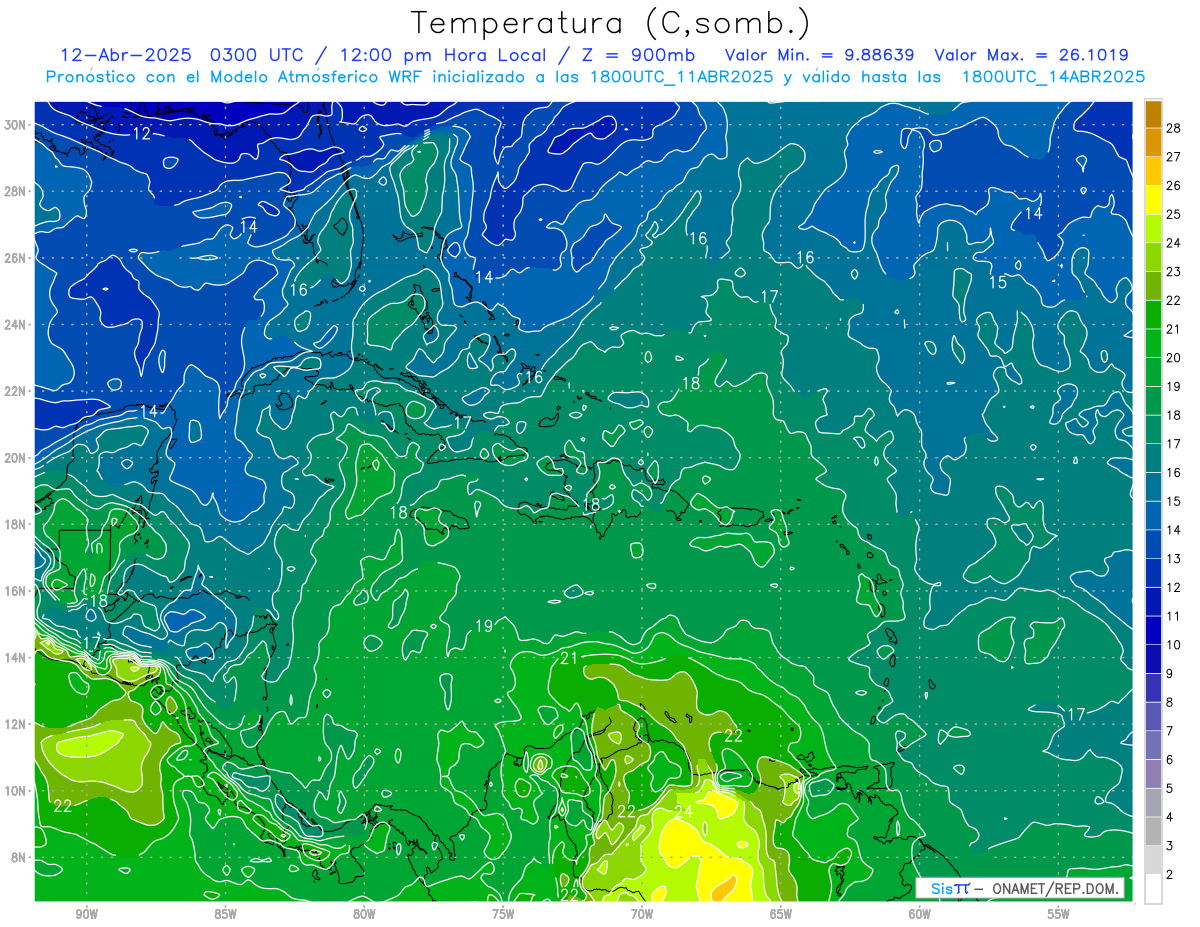Select valid-until time "1800UTC_14ABR2025"
1200x927 pixels.
tap(1051, 77)
